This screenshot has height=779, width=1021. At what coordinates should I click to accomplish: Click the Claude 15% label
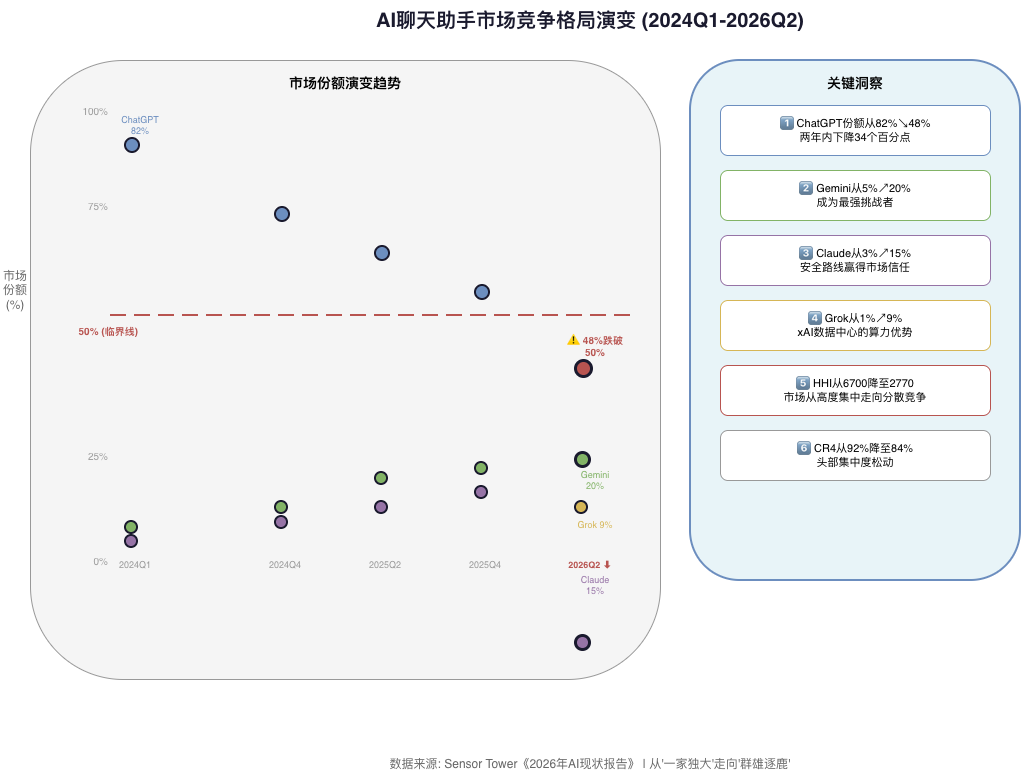[594, 585]
